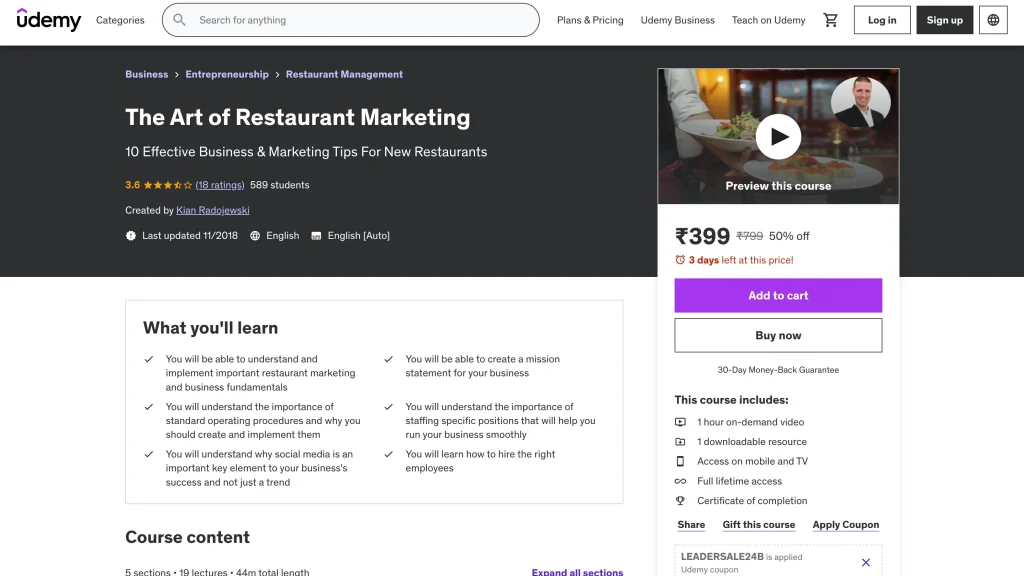Open Teach on Udemy

click(768, 20)
